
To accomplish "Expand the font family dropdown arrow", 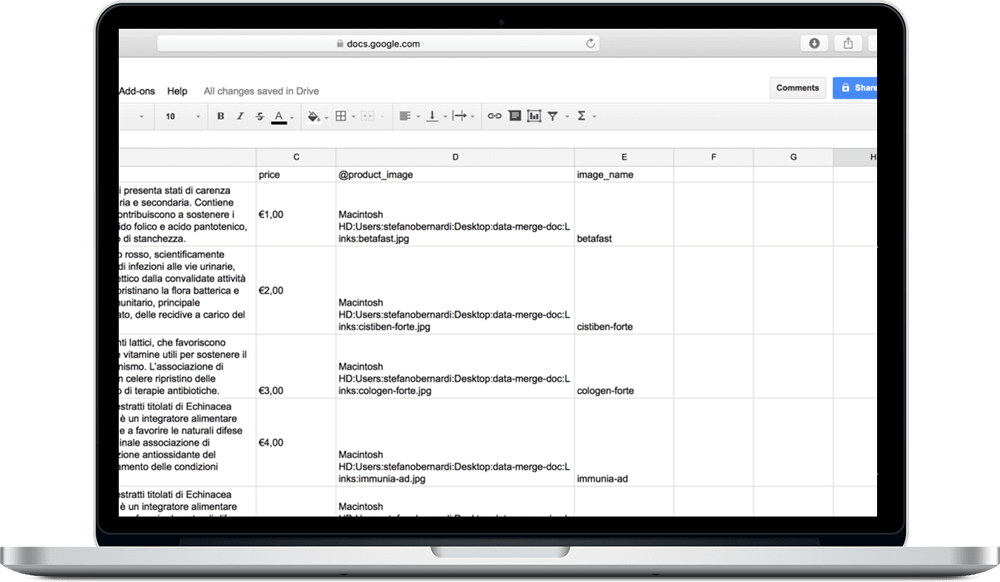I will pyautogui.click(x=142, y=117).
